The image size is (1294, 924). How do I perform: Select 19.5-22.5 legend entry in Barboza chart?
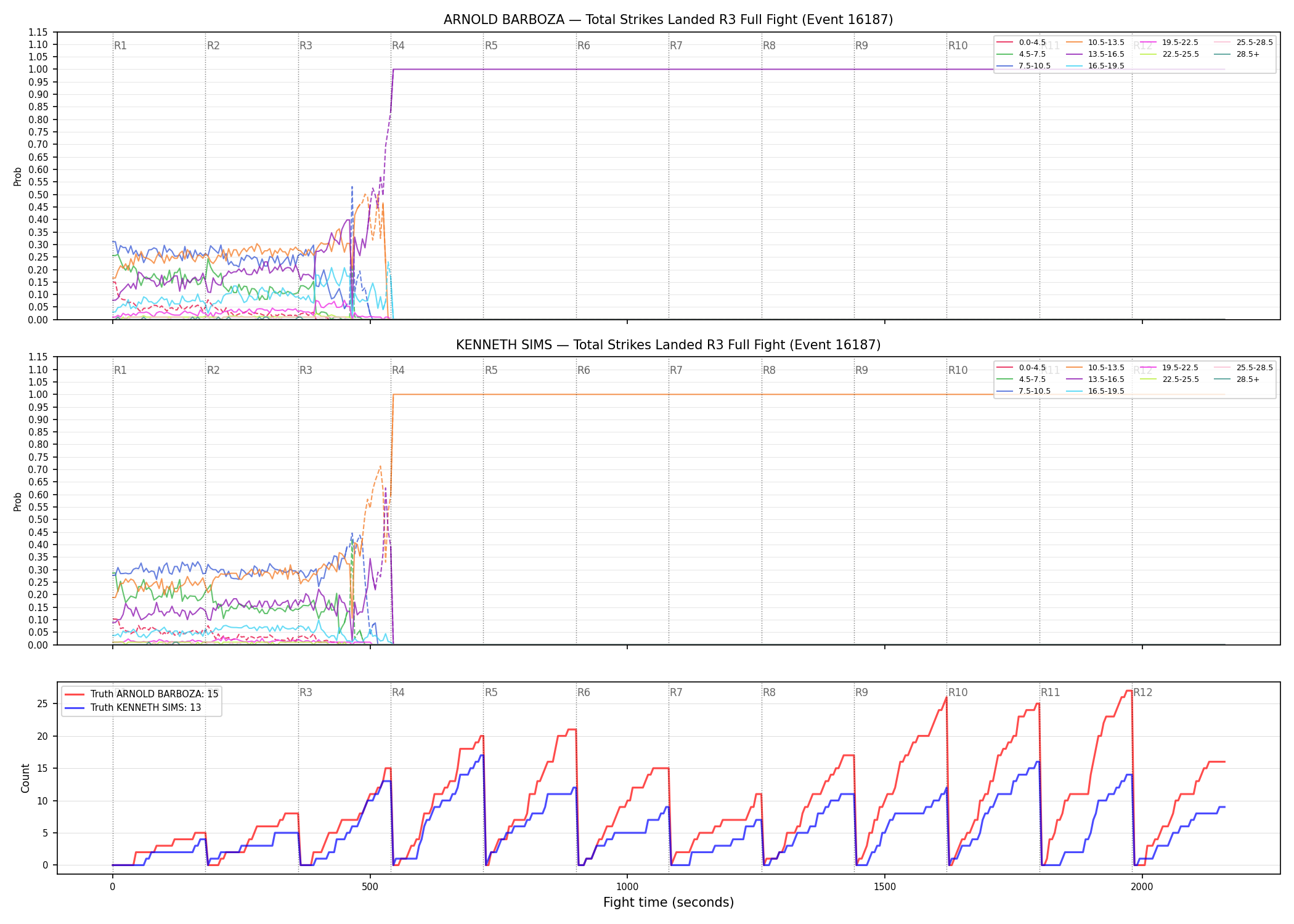click(x=1170, y=43)
